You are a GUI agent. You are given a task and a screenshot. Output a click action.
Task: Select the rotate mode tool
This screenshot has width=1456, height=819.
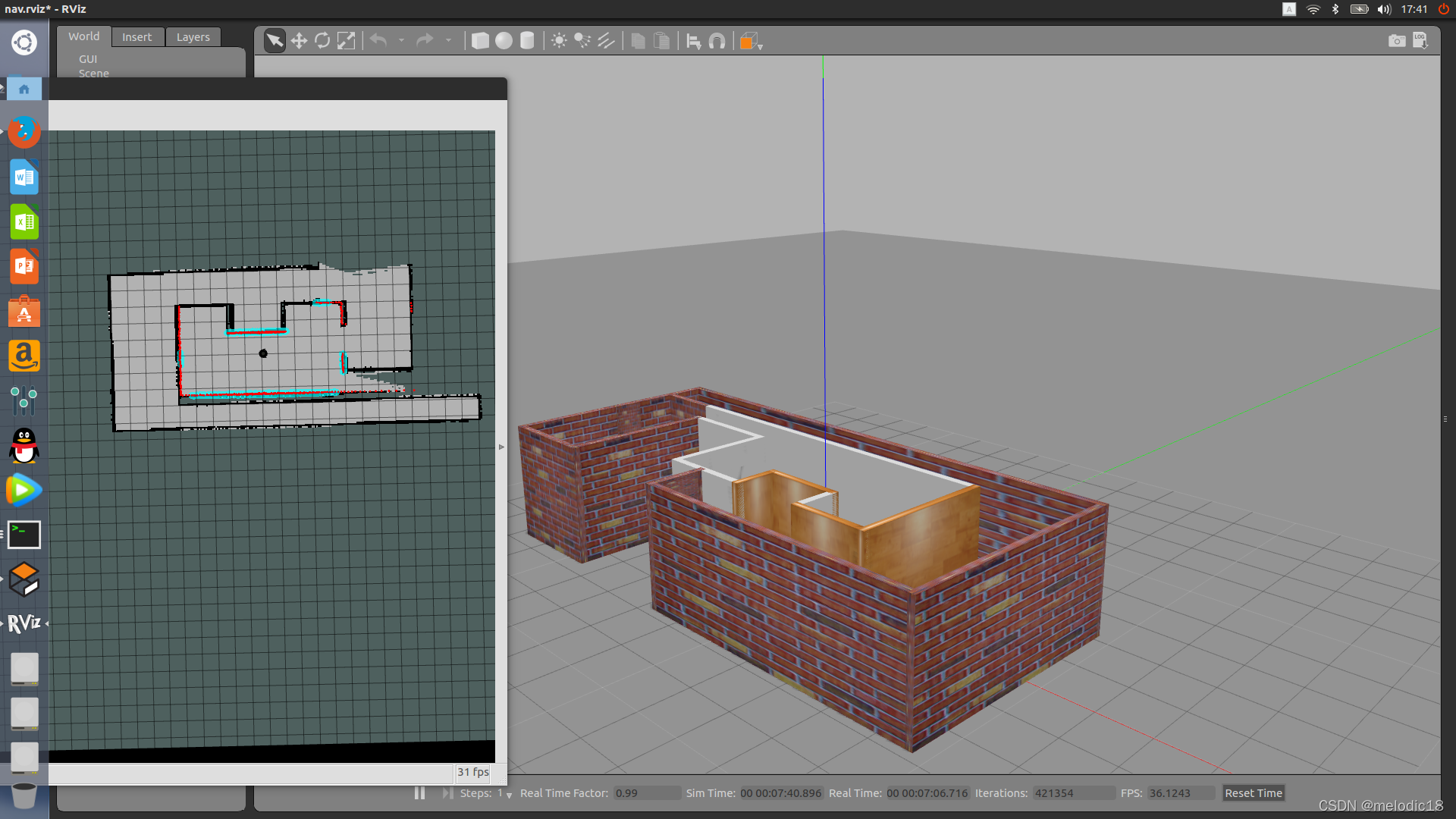coord(322,41)
